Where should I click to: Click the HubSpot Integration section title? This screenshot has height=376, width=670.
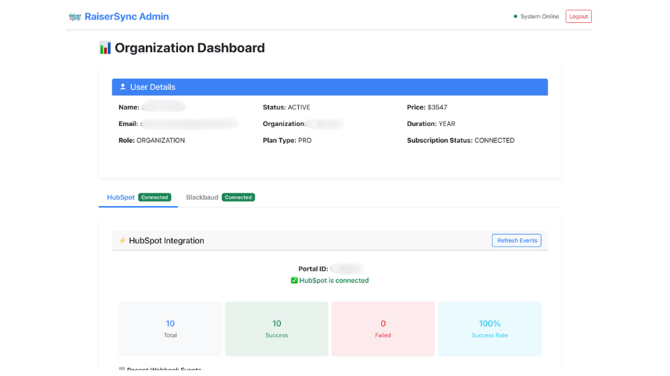point(167,241)
